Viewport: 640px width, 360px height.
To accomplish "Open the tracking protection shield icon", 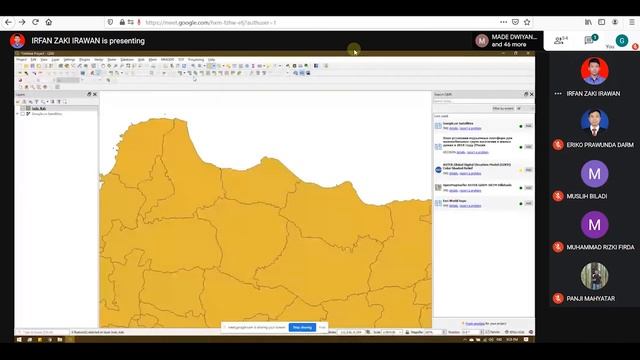I will [x=110, y=22].
